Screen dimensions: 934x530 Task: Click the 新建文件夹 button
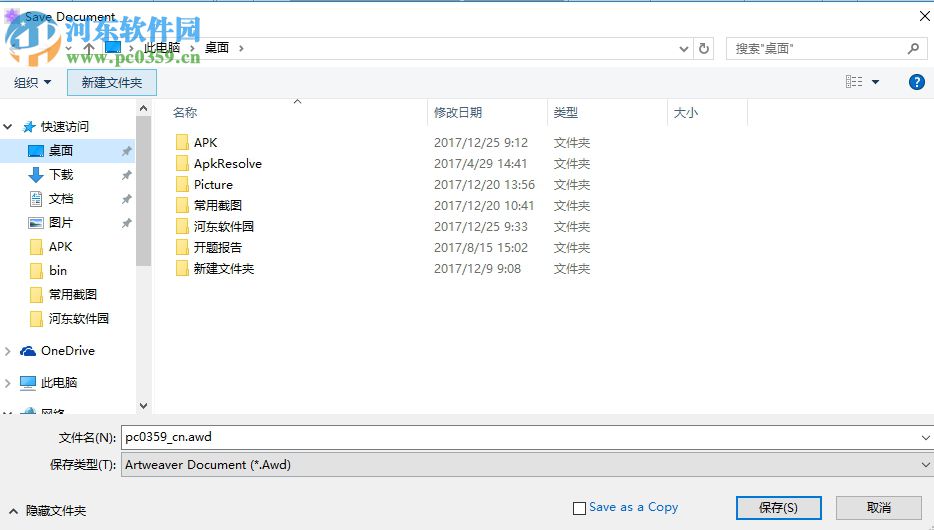click(x=112, y=82)
